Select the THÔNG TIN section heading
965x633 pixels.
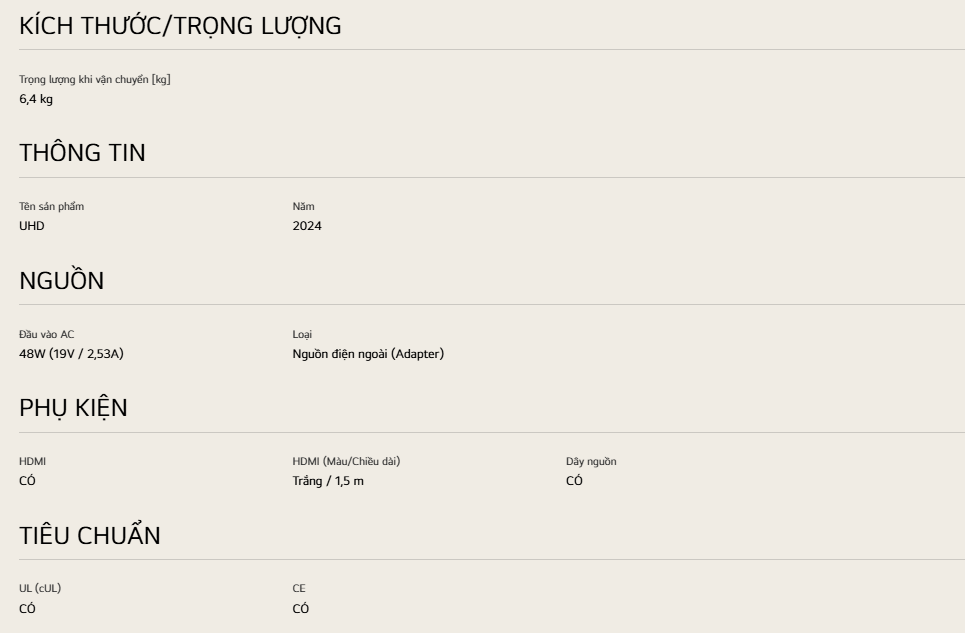pos(82,154)
